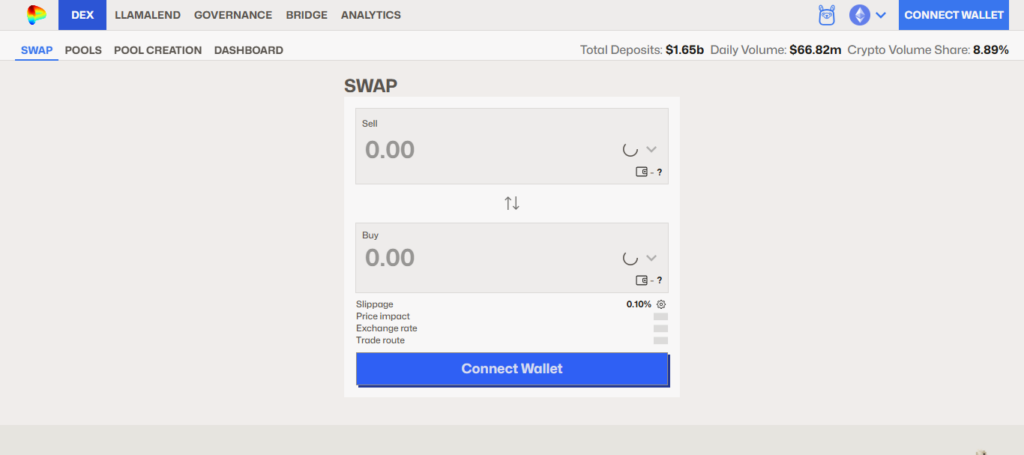The width and height of the screenshot is (1024, 455).
Task: Click the 0.10% slippage value
Action: [639, 304]
